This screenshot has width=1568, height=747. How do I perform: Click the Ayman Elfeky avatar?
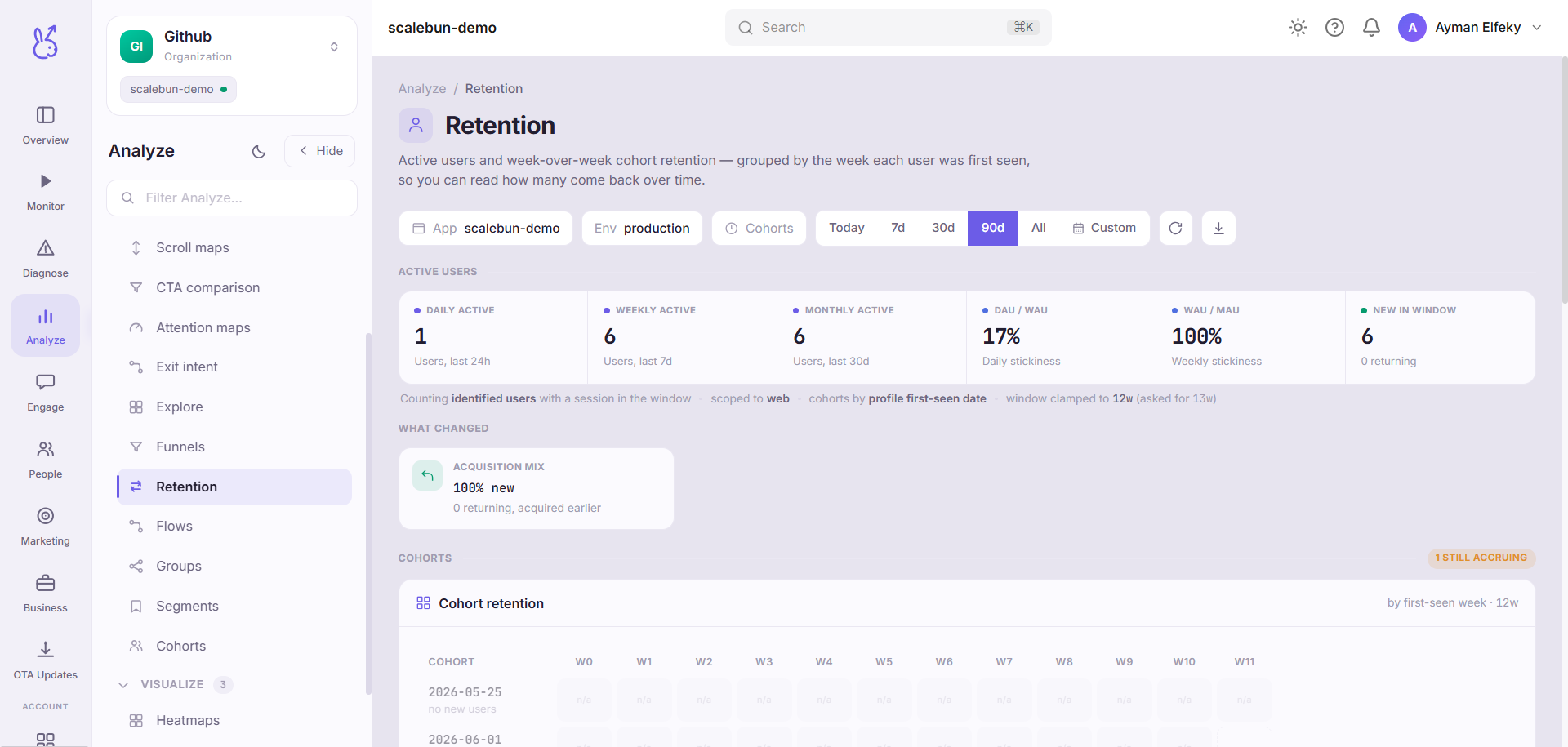1412,28
